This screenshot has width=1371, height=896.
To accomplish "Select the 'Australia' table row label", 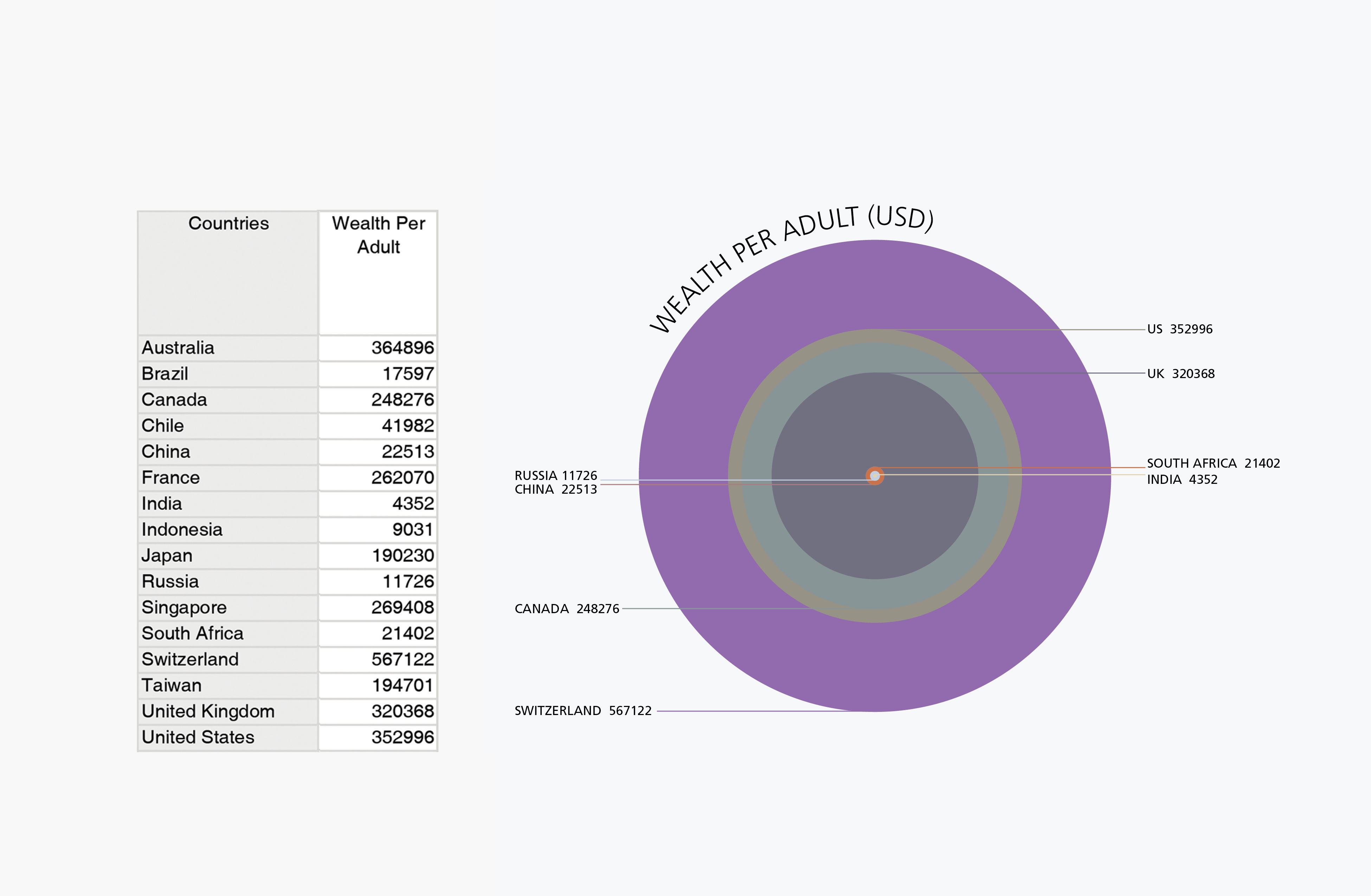I will 228,348.
